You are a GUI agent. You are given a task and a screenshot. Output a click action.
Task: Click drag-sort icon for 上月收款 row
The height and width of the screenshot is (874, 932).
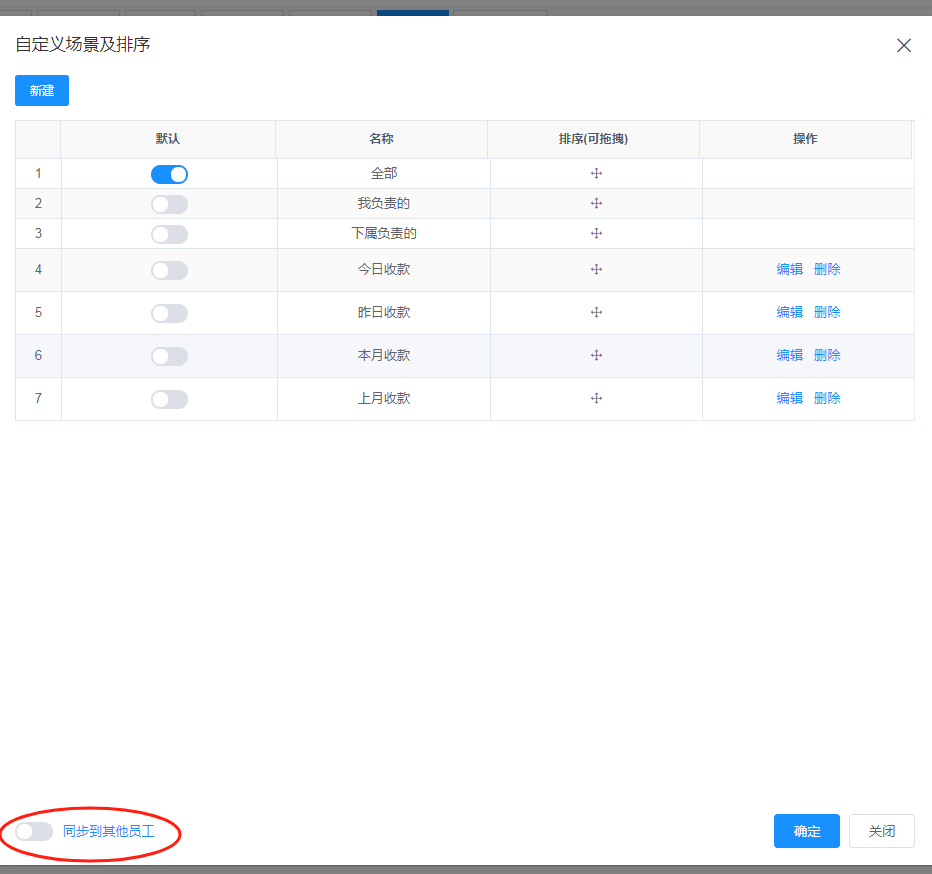click(596, 399)
